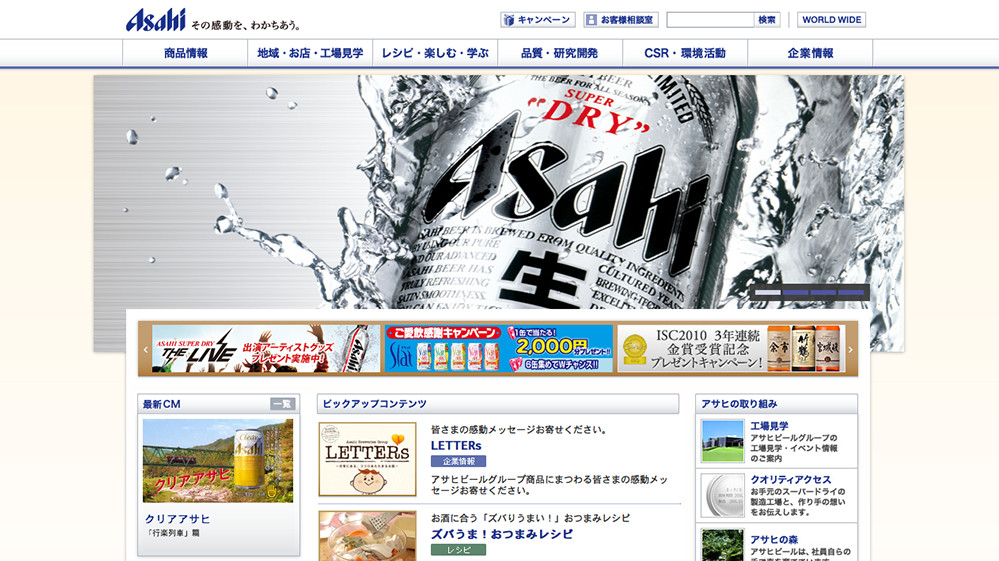Open the LETTERs title link

456,446
